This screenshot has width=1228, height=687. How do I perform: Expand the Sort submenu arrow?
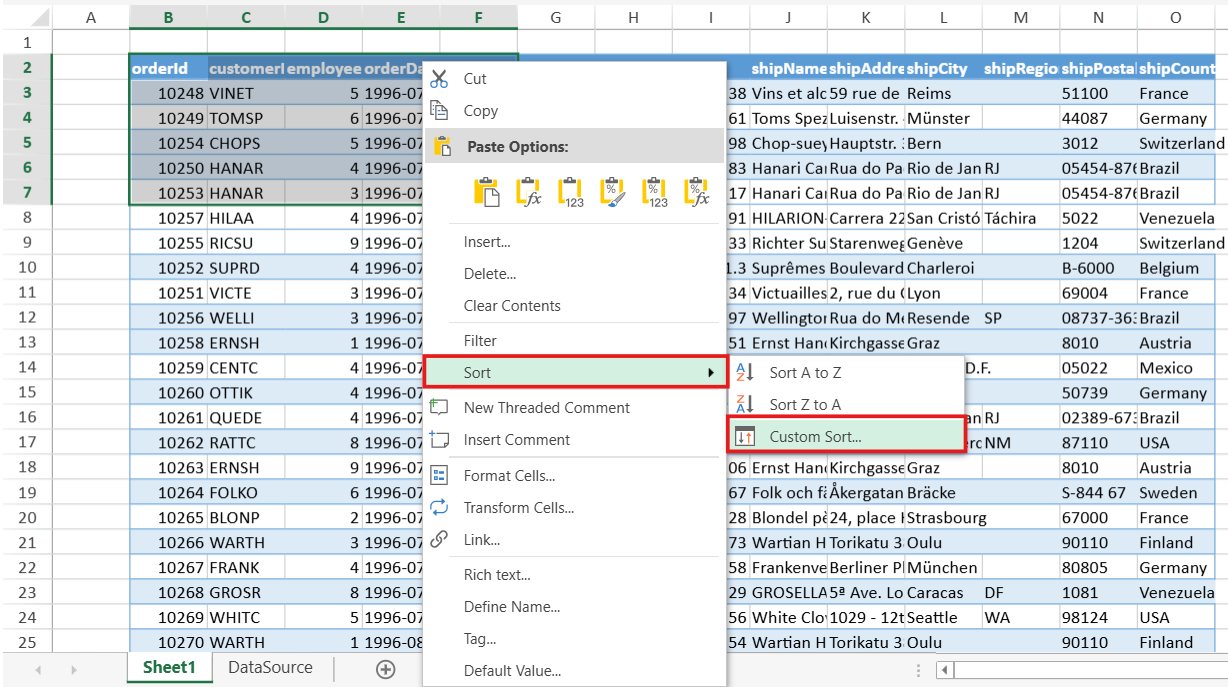[711, 373]
